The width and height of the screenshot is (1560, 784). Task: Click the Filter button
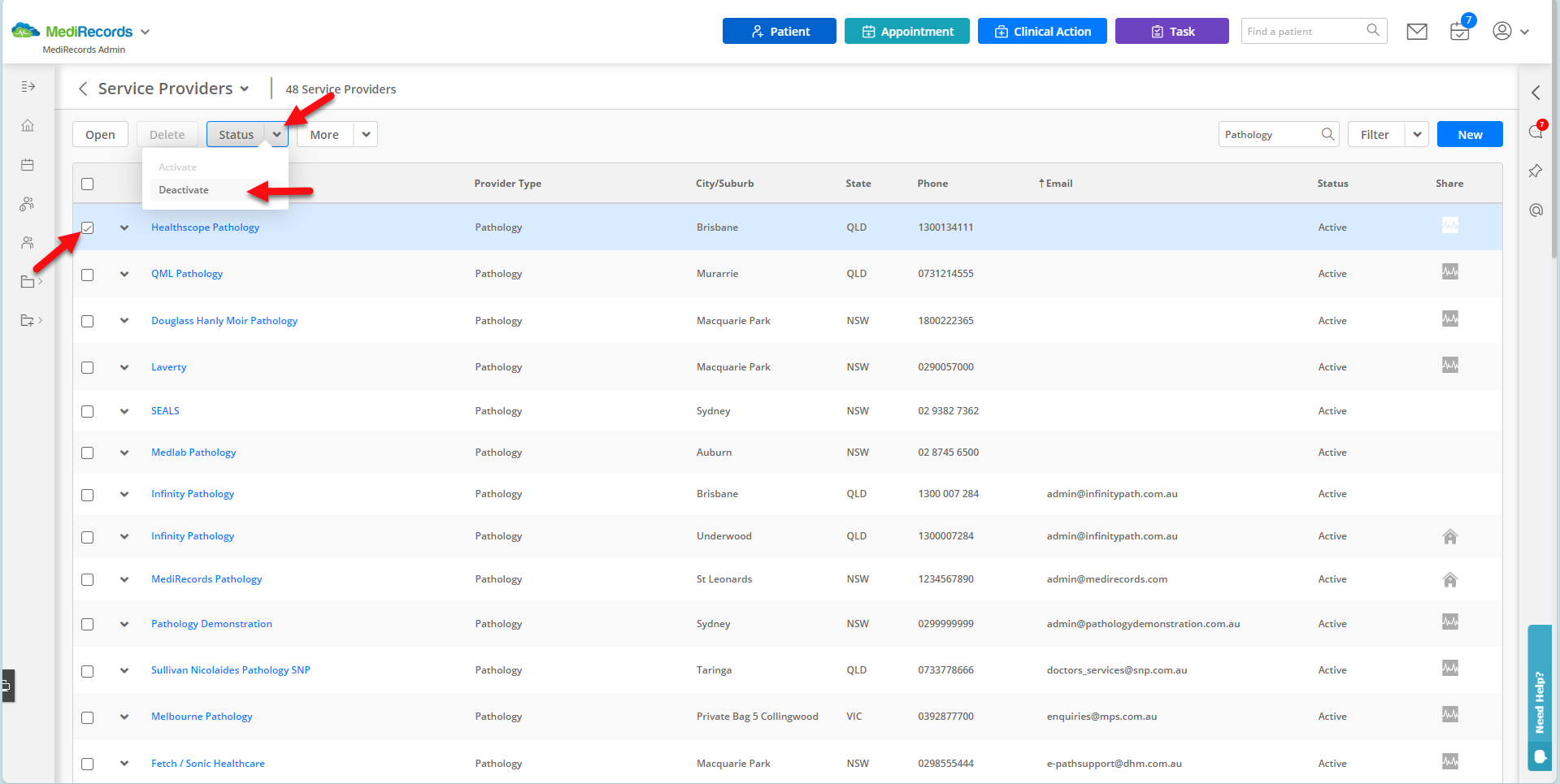pos(1375,134)
